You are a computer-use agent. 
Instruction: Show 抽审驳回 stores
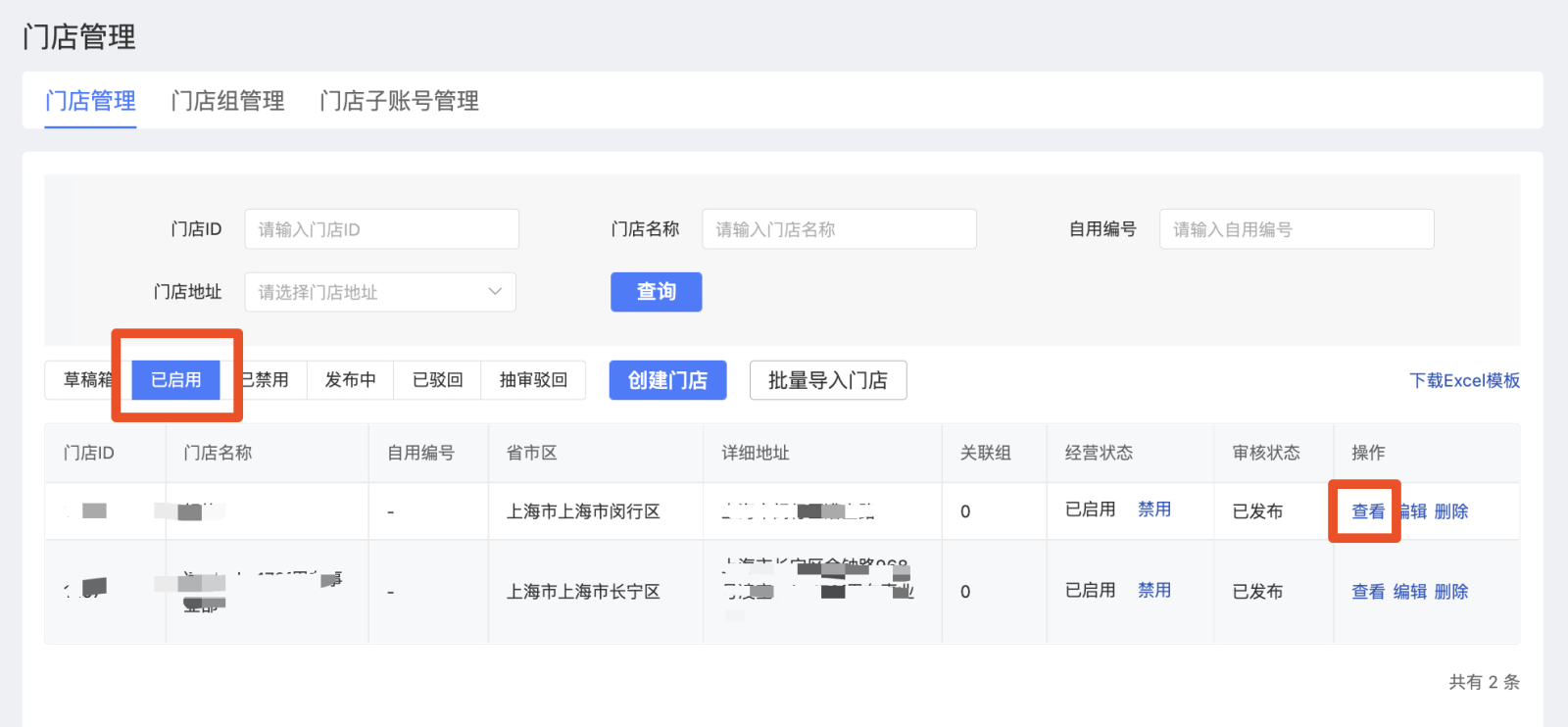(x=533, y=380)
